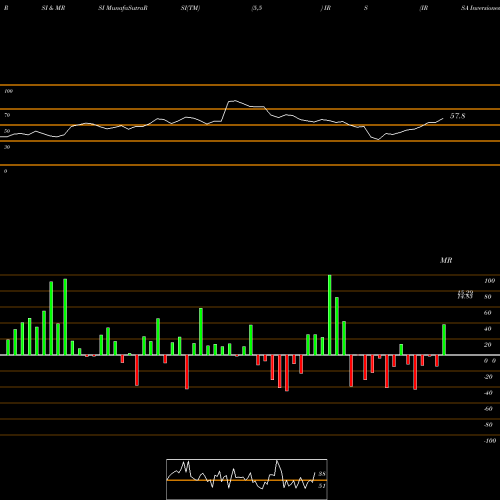
Task: Click the '(5,5' parameter text in header
Action: click(257, 8)
